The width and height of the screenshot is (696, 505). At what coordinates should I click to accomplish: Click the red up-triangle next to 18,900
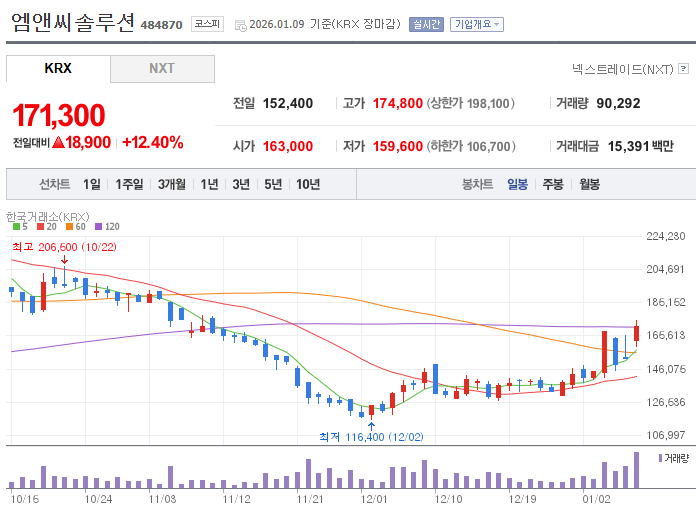point(58,142)
